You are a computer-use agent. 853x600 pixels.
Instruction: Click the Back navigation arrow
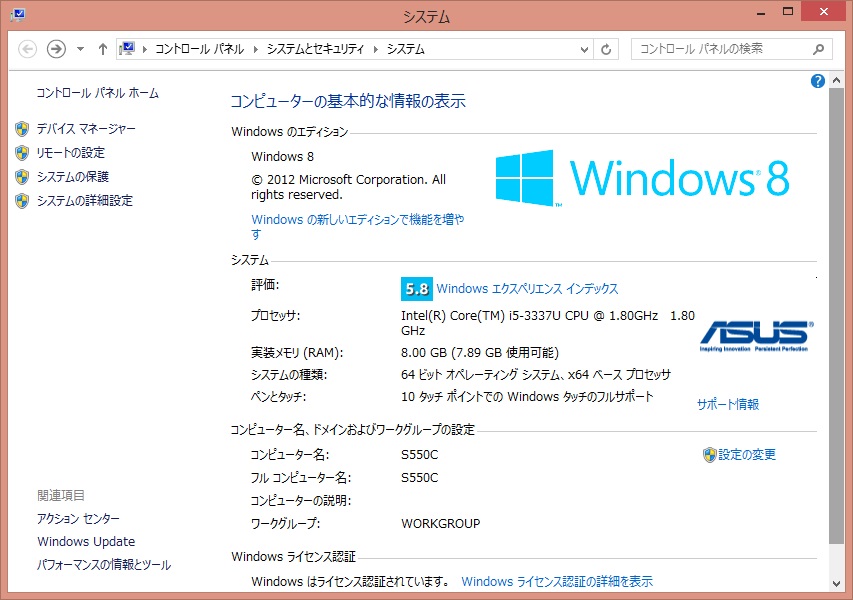click(28, 49)
